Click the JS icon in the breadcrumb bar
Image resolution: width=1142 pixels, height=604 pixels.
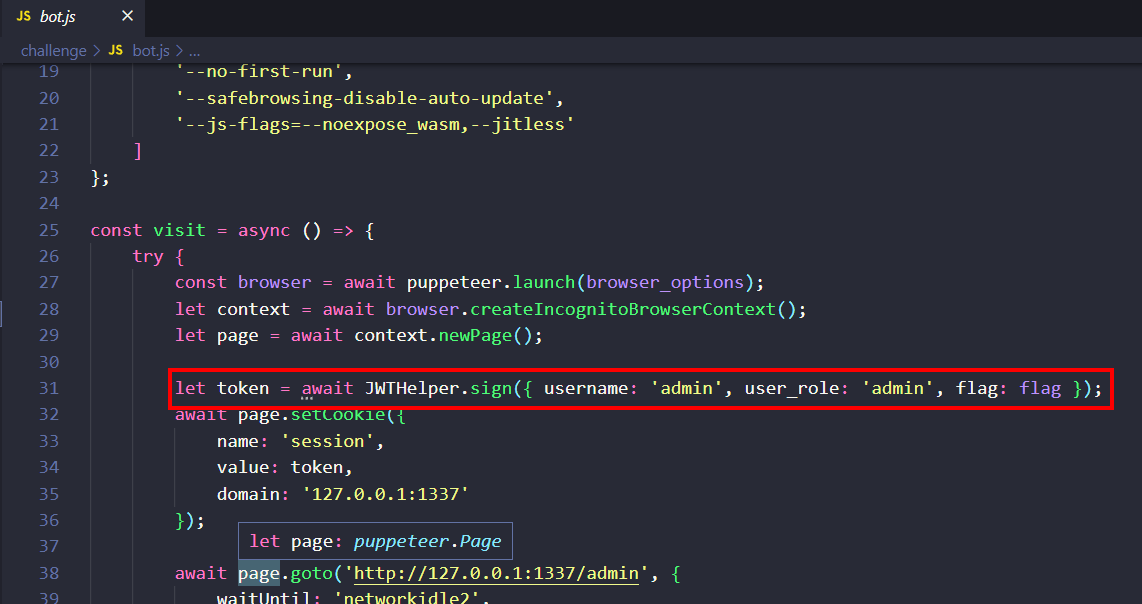pyautogui.click(x=115, y=50)
